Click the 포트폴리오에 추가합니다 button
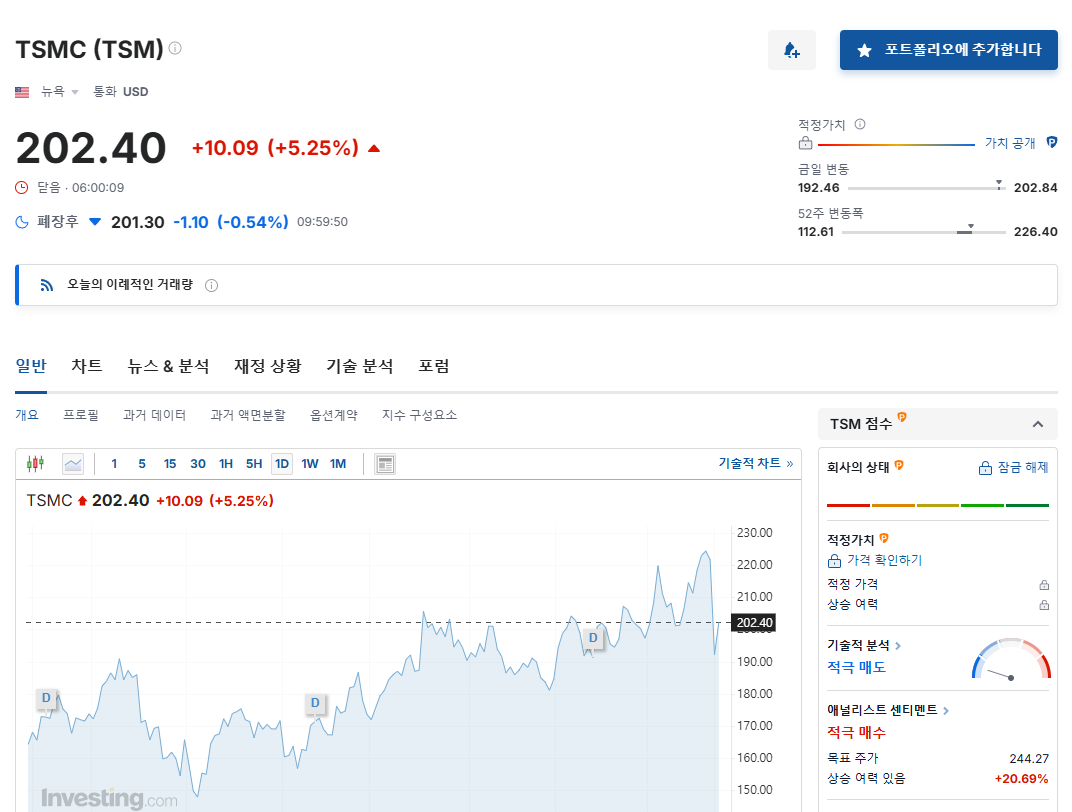 (948, 49)
